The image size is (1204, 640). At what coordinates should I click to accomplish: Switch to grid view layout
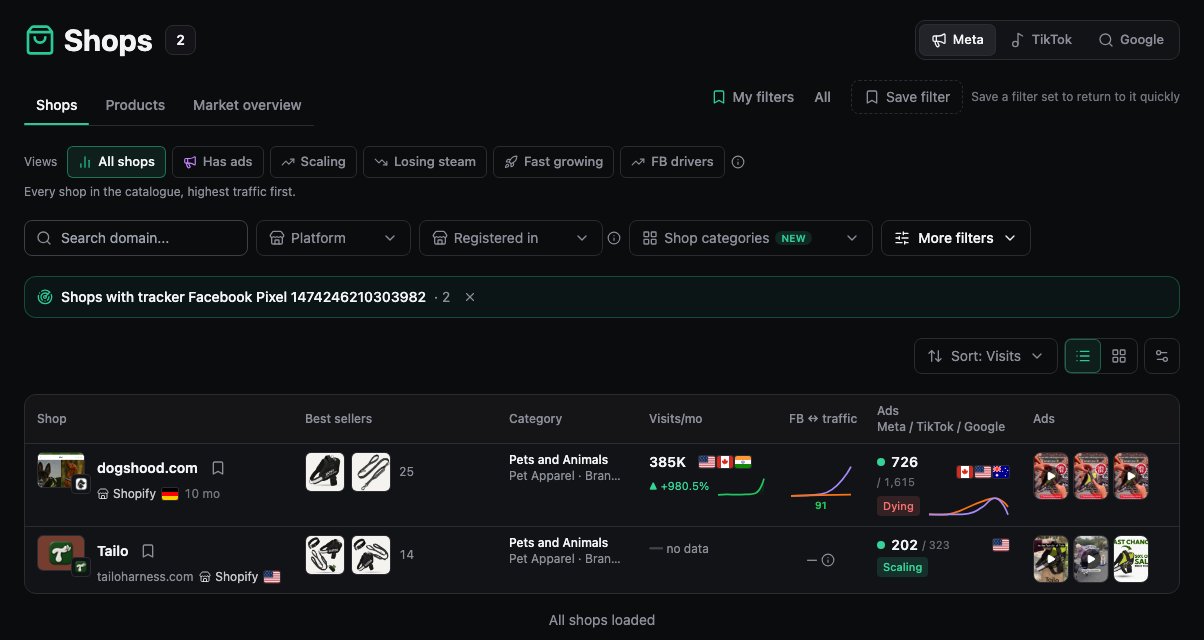point(1119,356)
